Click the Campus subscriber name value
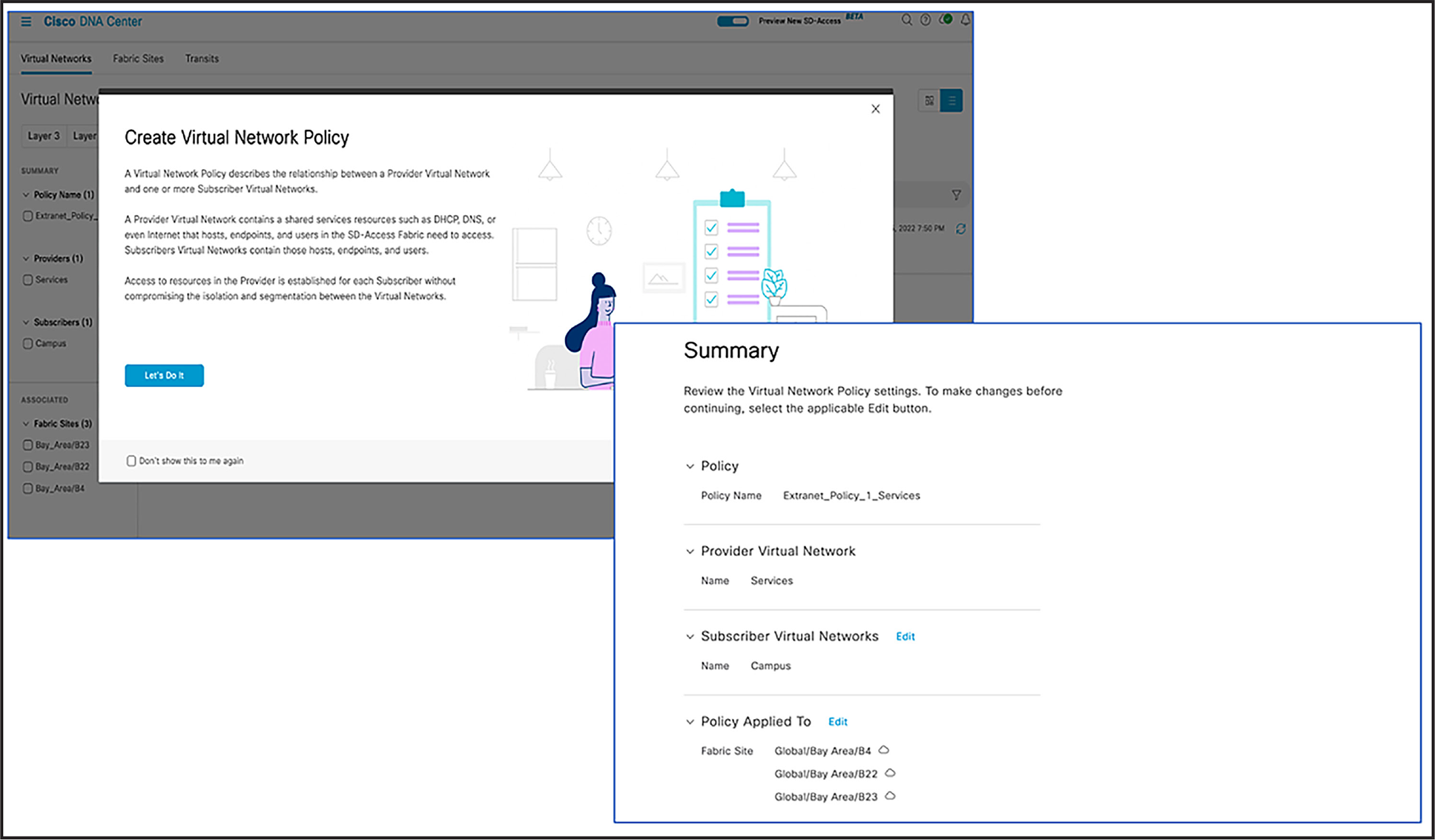The width and height of the screenshot is (1435, 840). click(771, 667)
